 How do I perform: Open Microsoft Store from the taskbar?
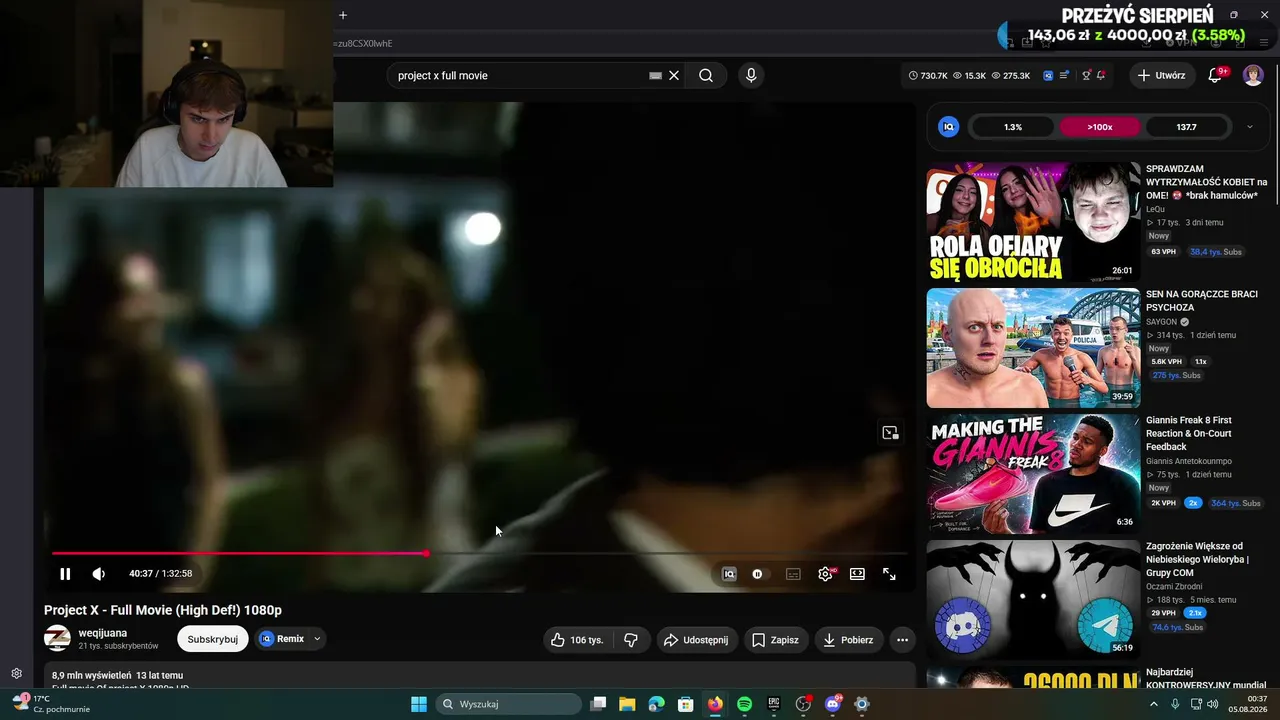click(x=686, y=704)
